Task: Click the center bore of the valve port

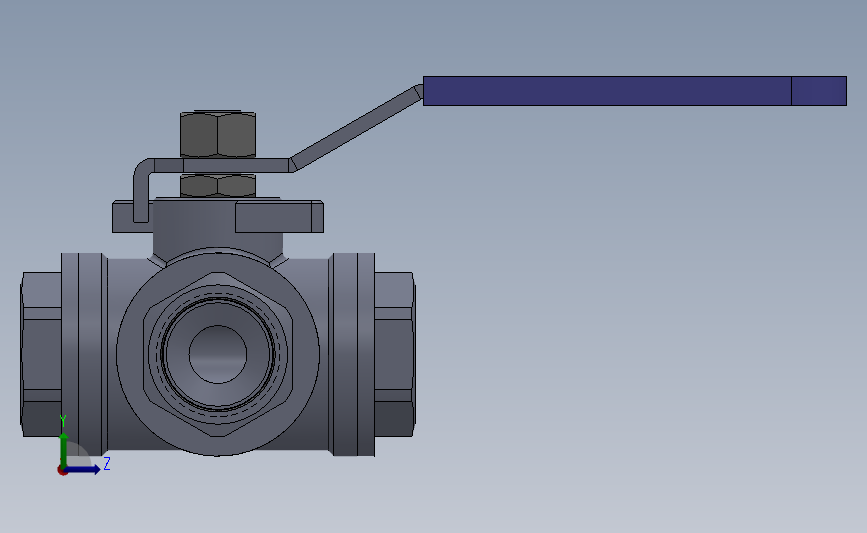Action: click(x=218, y=354)
